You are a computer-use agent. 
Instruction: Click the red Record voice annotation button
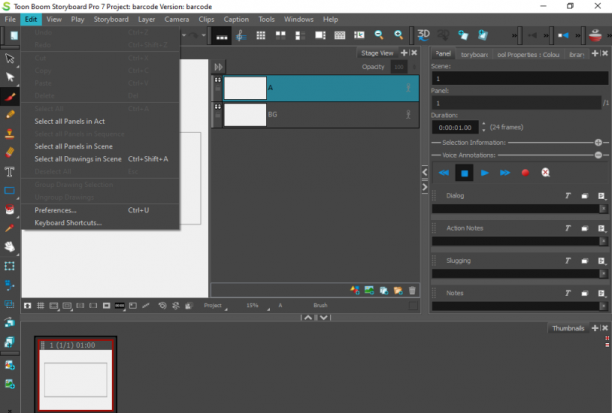coord(525,173)
